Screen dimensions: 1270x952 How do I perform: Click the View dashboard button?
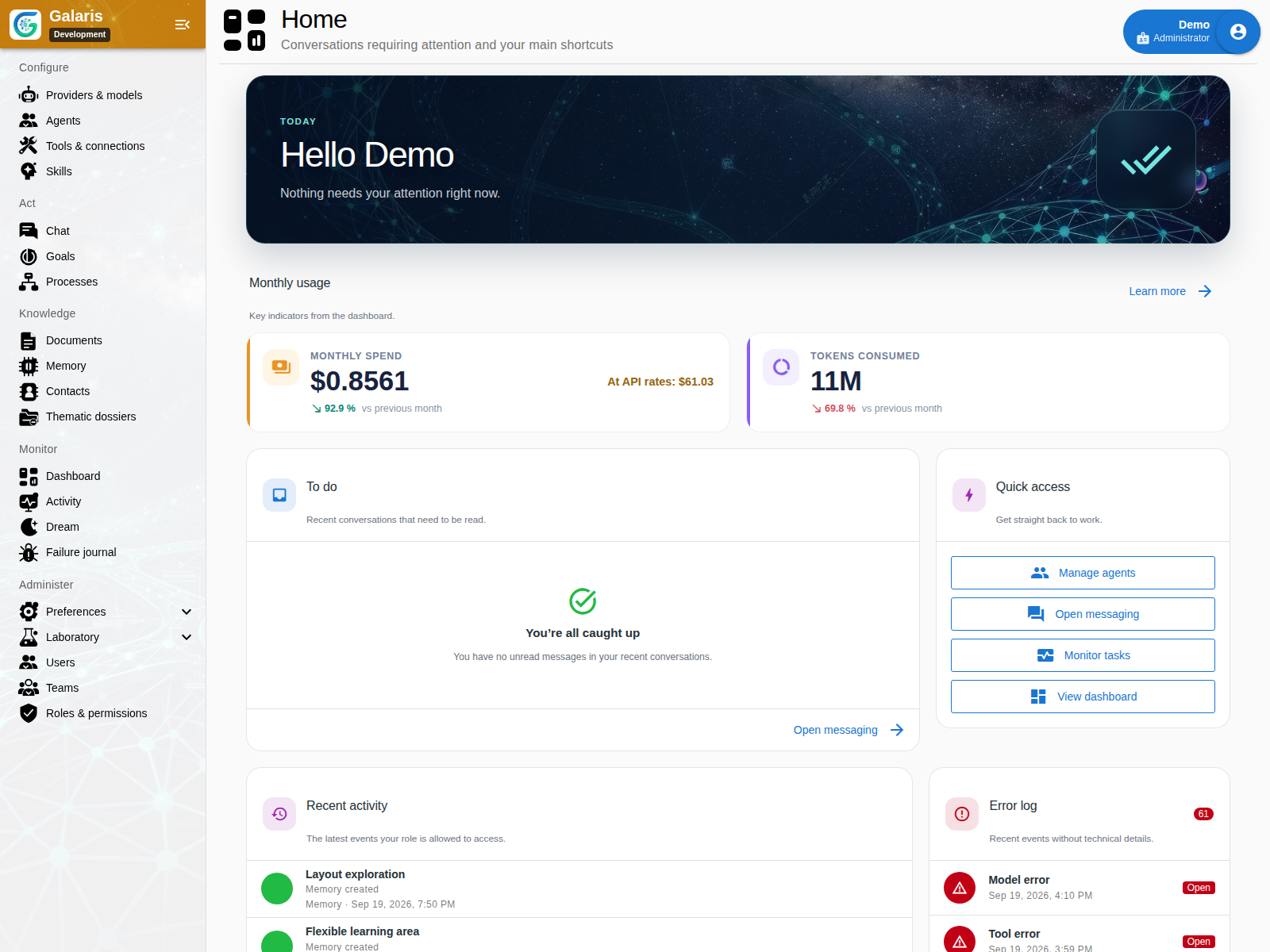[1083, 697]
